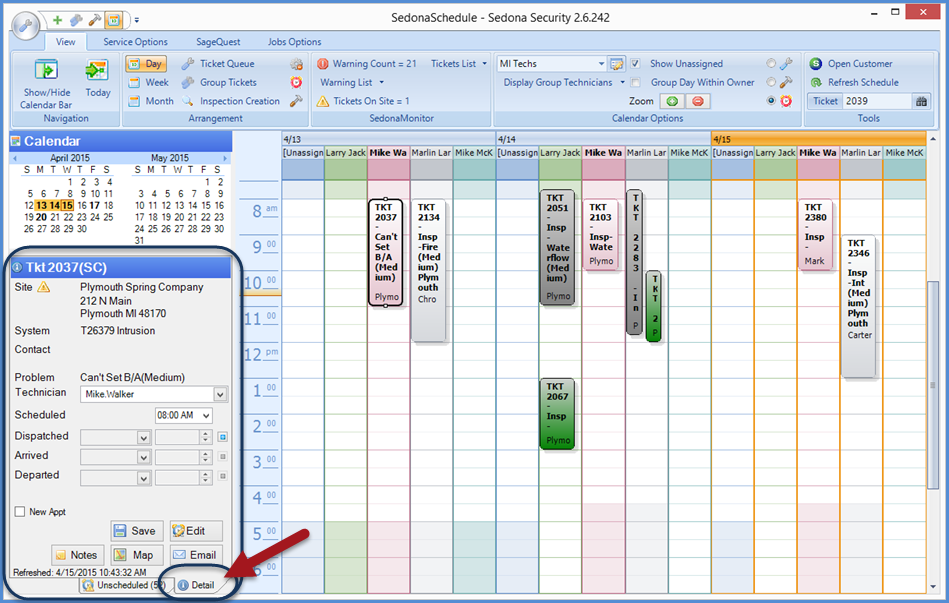949x603 pixels.
Task: Check the New Appt checkbox
Action: click(x=20, y=512)
